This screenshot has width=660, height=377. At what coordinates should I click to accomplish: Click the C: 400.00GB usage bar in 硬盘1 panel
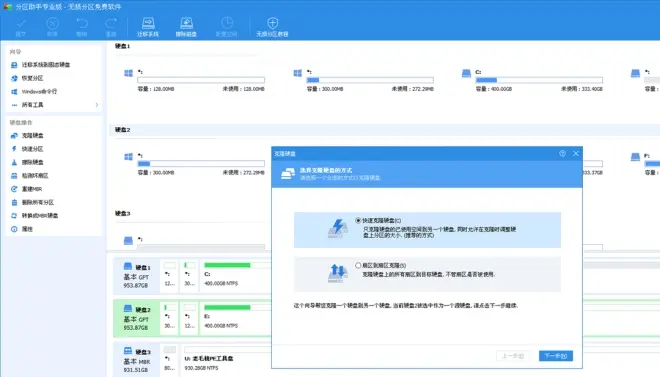point(539,80)
